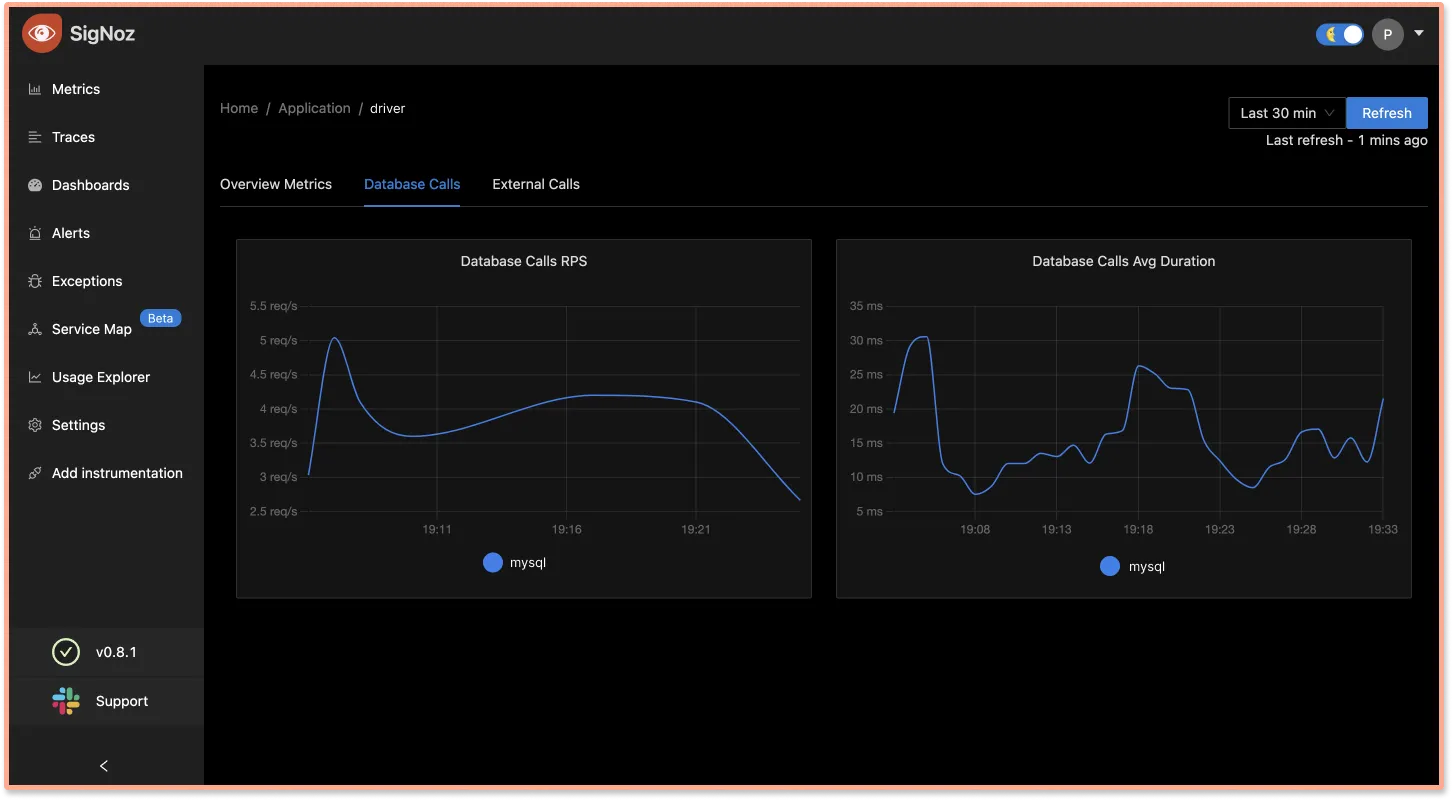Click the 19:18 tick on Avg Duration chart
Image resolution: width=1452 pixels, height=800 pixels.
click(x=1138, y=529)
